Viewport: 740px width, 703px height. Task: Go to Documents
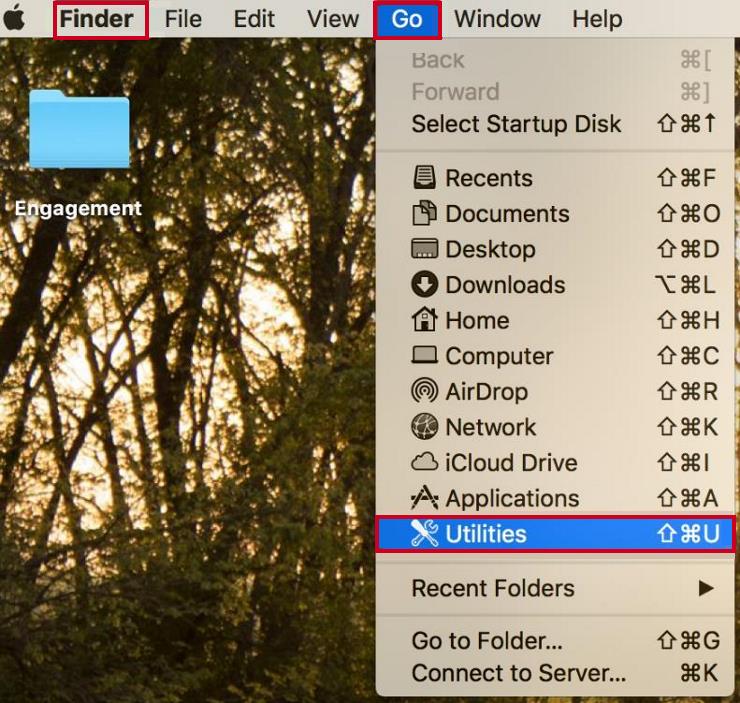click(x=555, y=213)
